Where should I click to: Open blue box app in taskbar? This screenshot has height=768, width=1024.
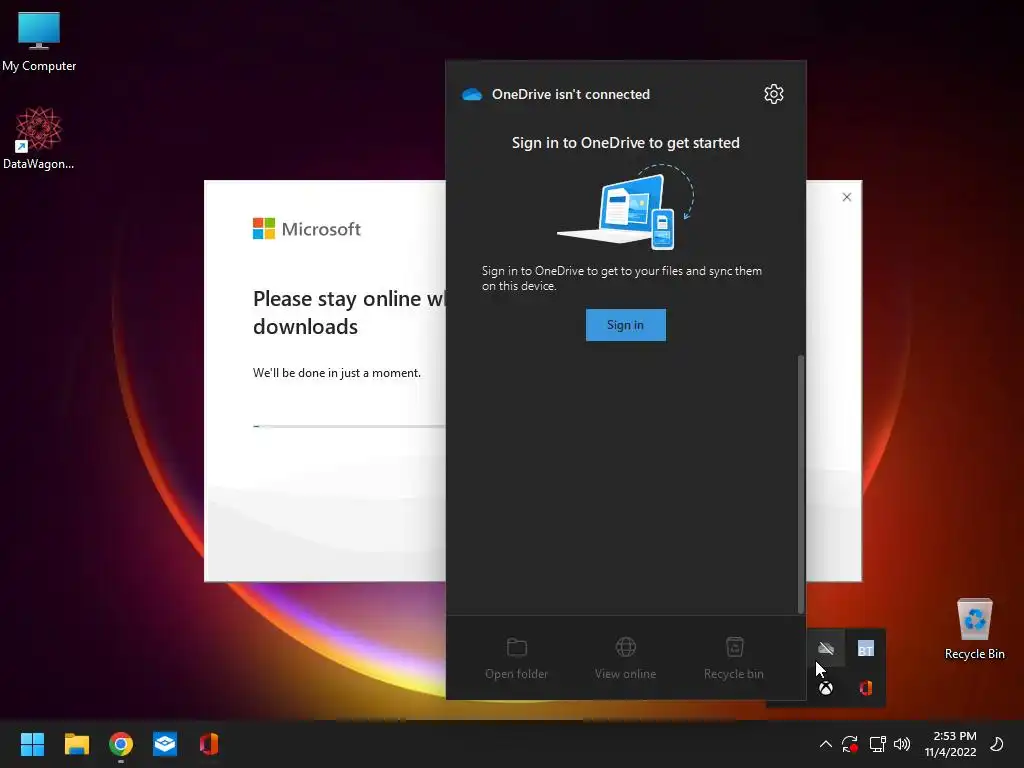(165, 744)
